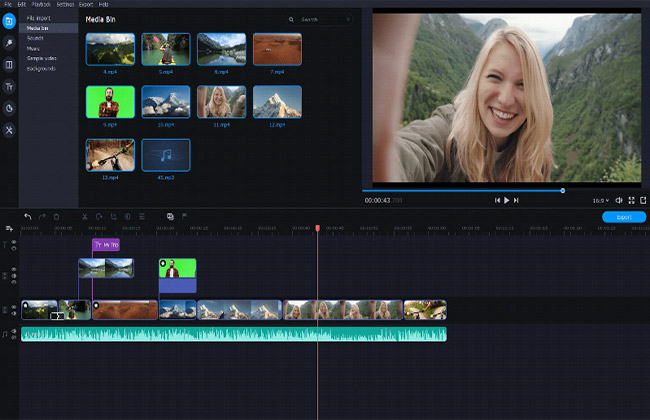Open the Add Track menu on timeline
This screenshot has height=420, width=650.
pos(9,229)
